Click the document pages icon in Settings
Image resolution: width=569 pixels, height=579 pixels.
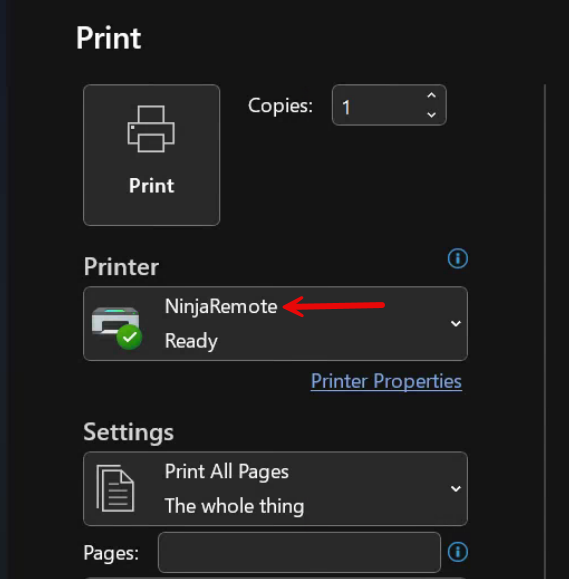[x=115, y=488]
